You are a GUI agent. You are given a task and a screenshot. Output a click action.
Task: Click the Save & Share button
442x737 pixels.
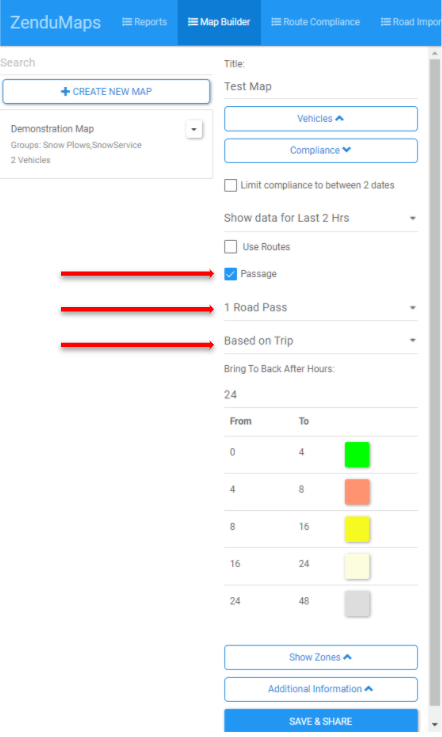[321, 721]
